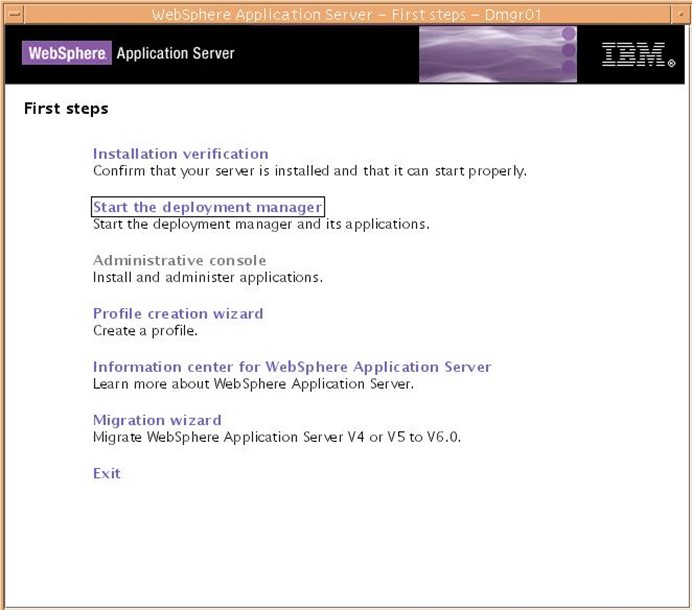Click the Application Server banner text
Image resolution: width=692 pixels, height=610 pixels.
tap(175, 53)
